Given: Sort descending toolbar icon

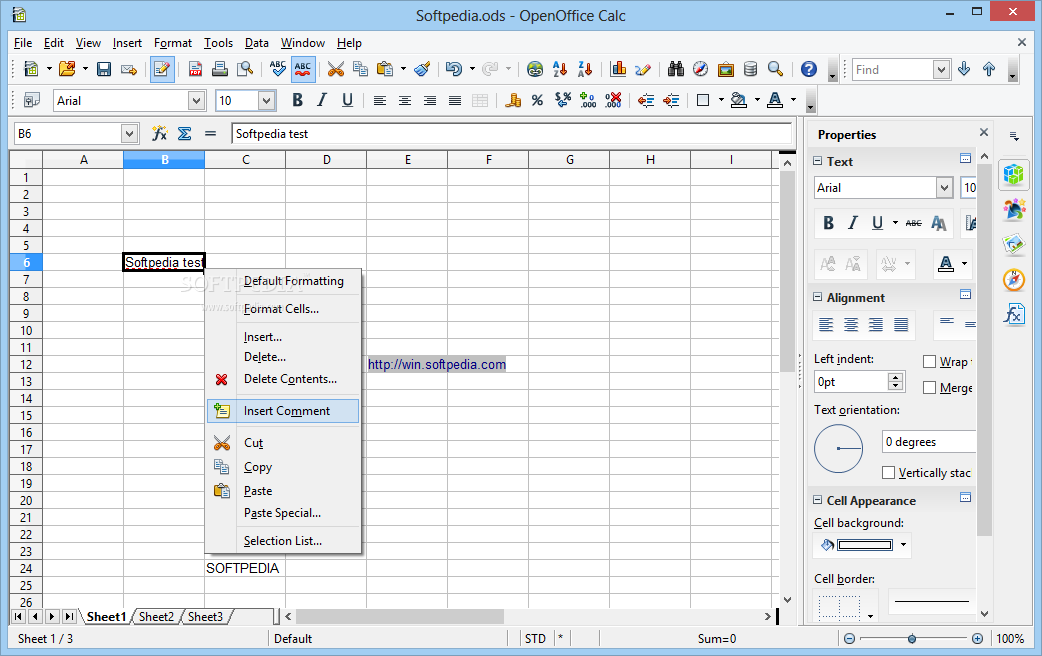Looking at the screenshot, I should pyautogui.click(x=585, y=69).
